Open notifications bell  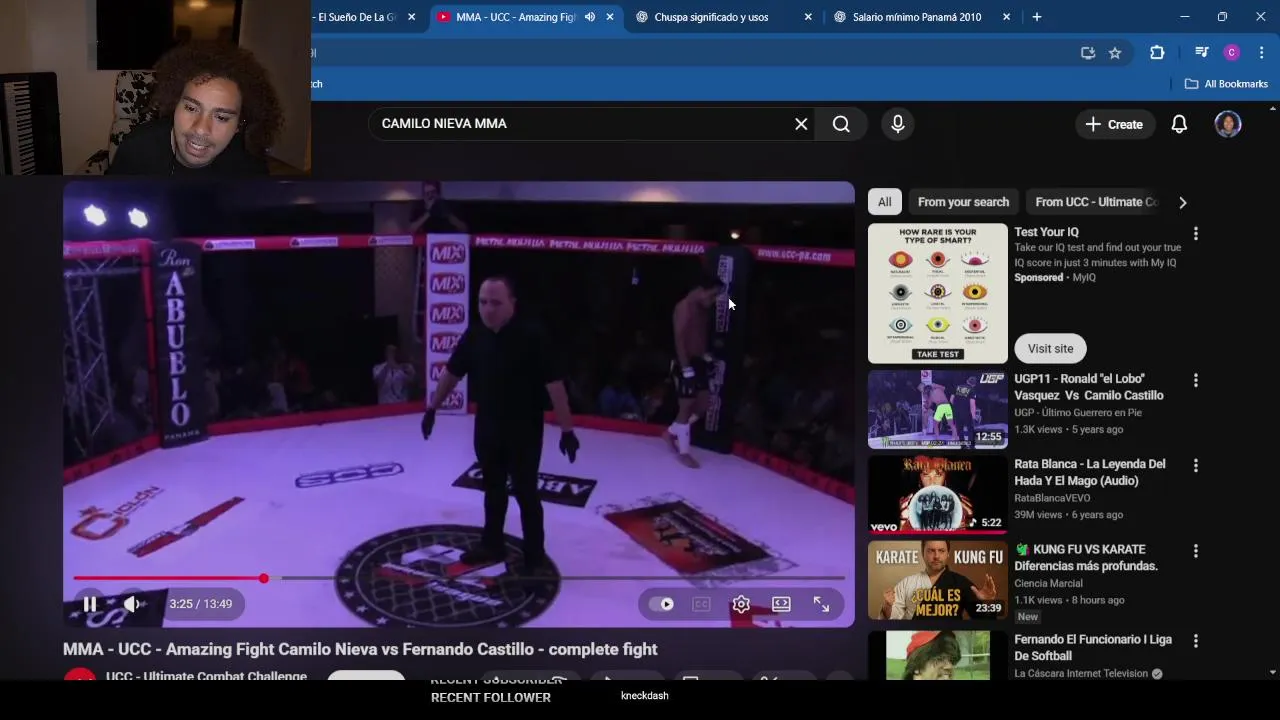click(1179, 124)
